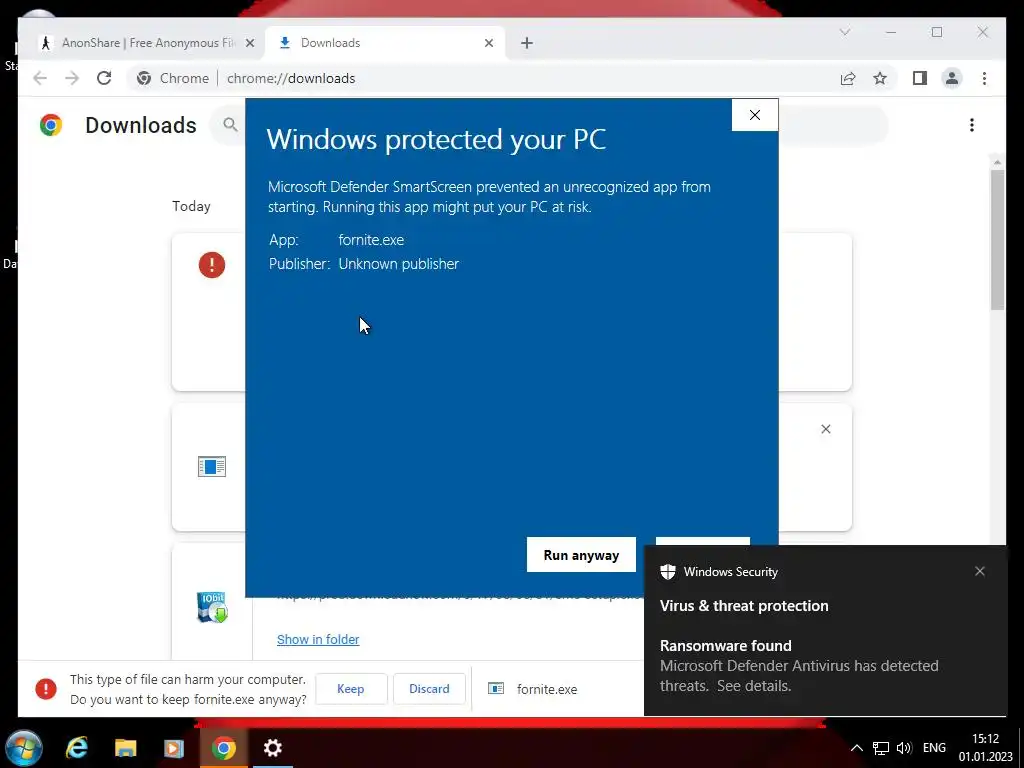Close the Downloads tab

[x=488, y=43]
